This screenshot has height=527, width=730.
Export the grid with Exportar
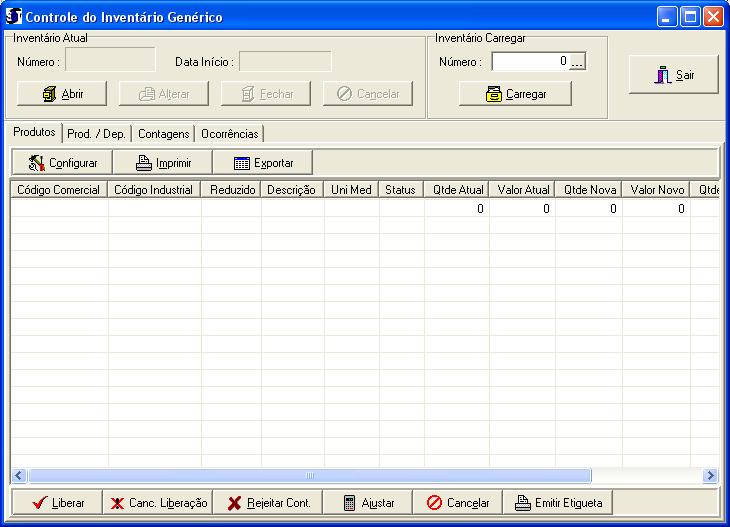262,162
